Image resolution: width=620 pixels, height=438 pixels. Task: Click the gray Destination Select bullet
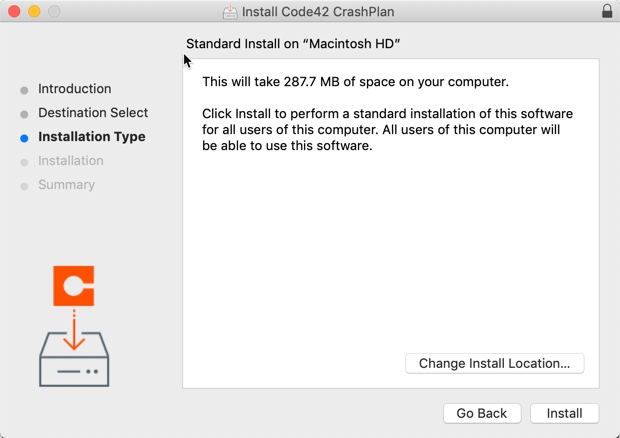pos(24,115)
